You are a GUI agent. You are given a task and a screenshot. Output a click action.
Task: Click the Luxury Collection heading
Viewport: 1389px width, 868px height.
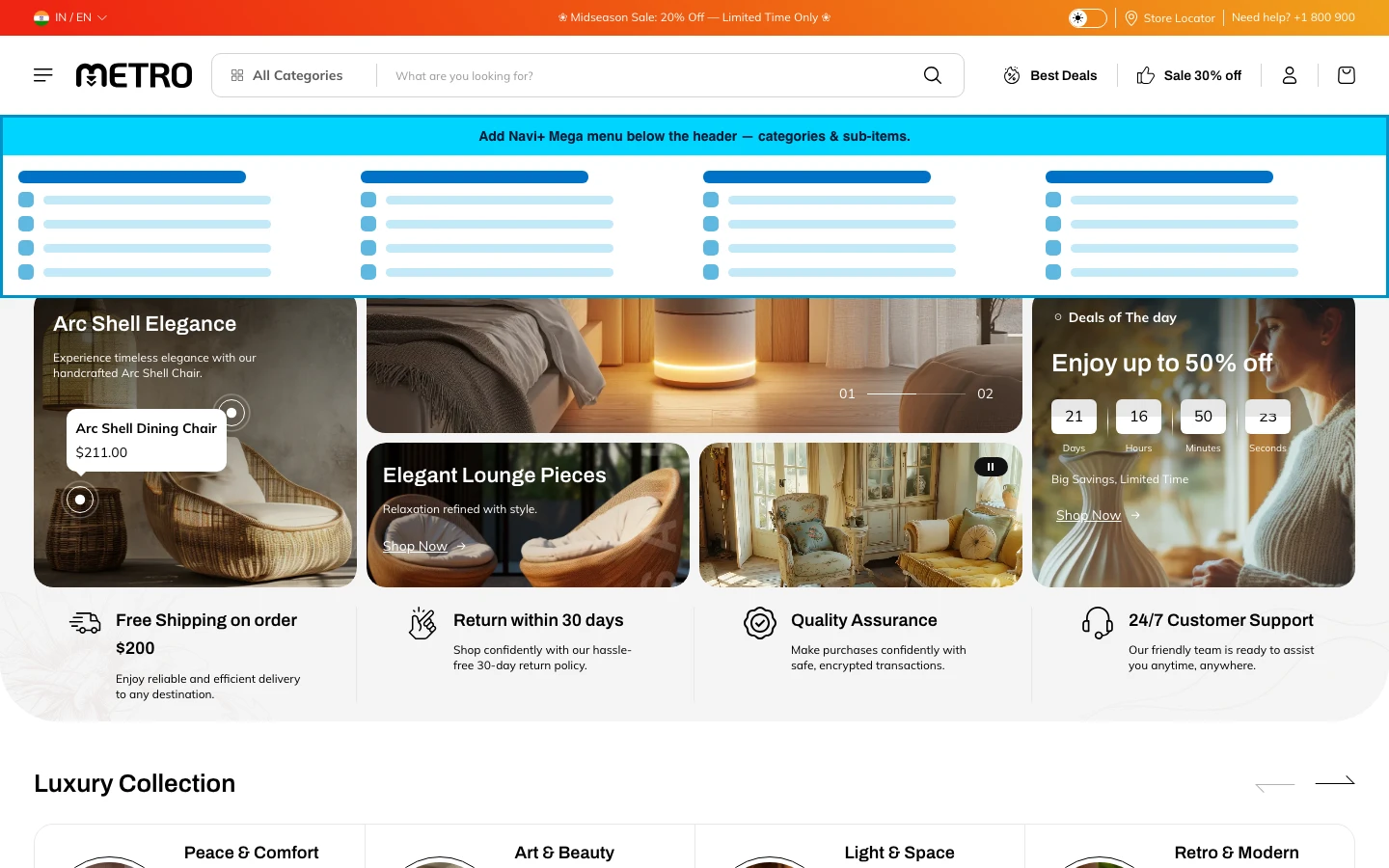(x=134, y=783)
